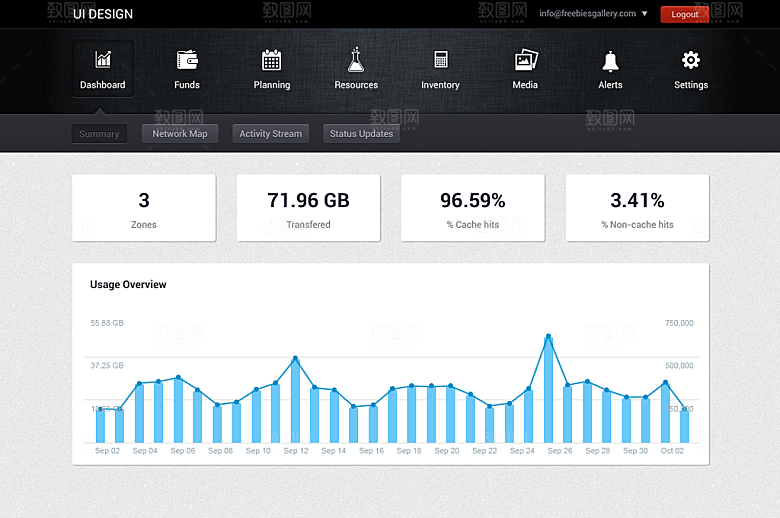
Task: Click the Sep 04 date label
Action: (145, 451)
